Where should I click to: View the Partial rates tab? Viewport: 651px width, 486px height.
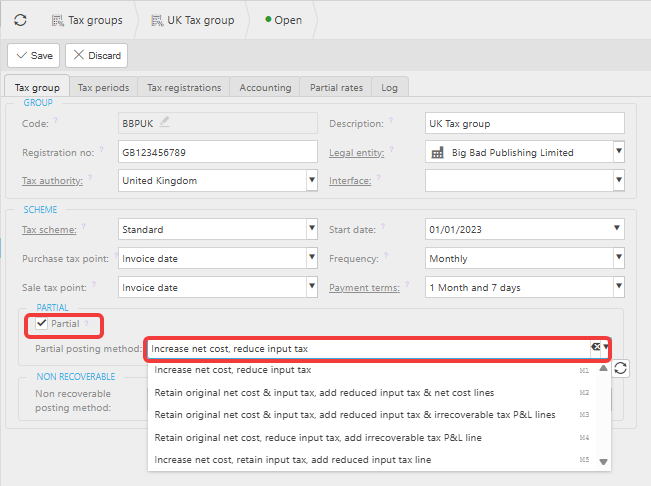click(336, 87)
